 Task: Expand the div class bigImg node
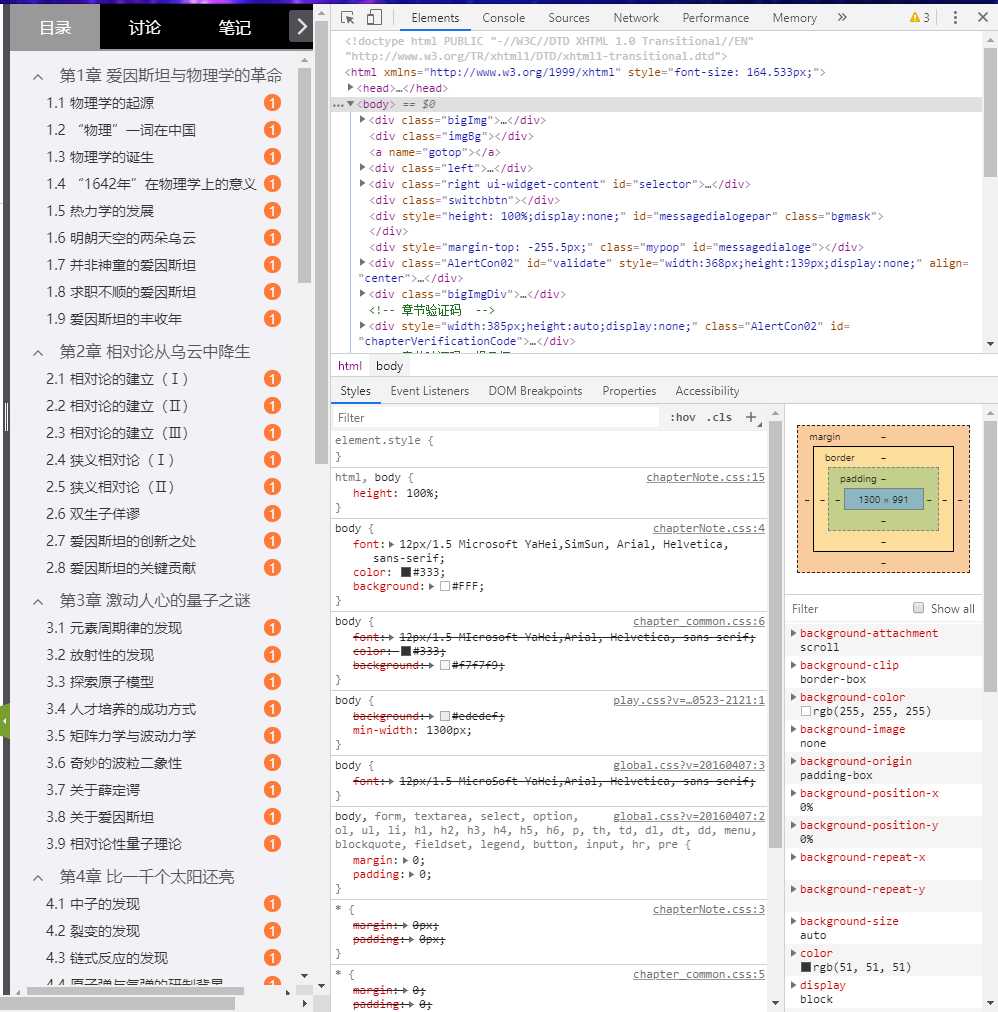pyautogui.click(x=362, y=119)
